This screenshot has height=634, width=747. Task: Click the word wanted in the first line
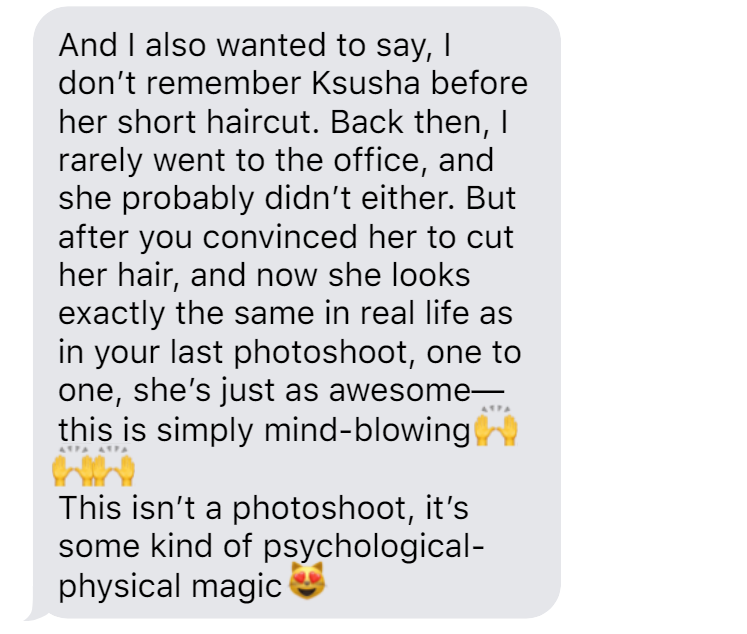point(271,45)
